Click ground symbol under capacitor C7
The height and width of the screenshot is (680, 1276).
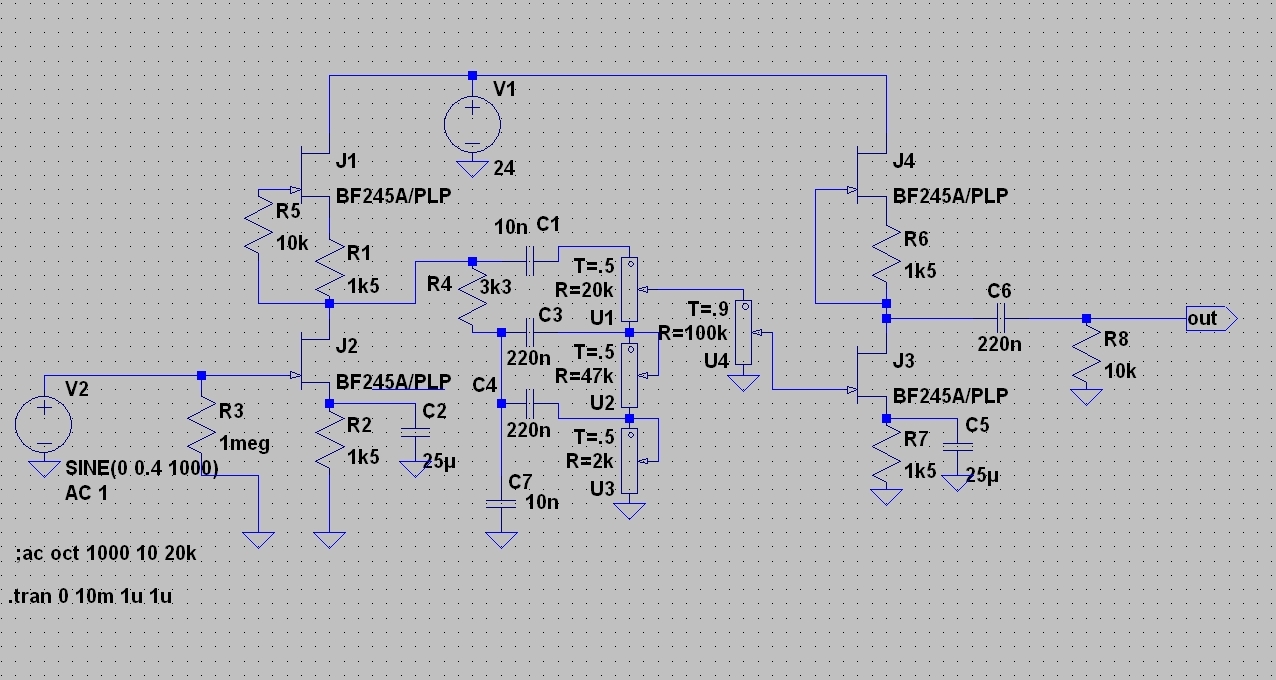click(501, 540)
